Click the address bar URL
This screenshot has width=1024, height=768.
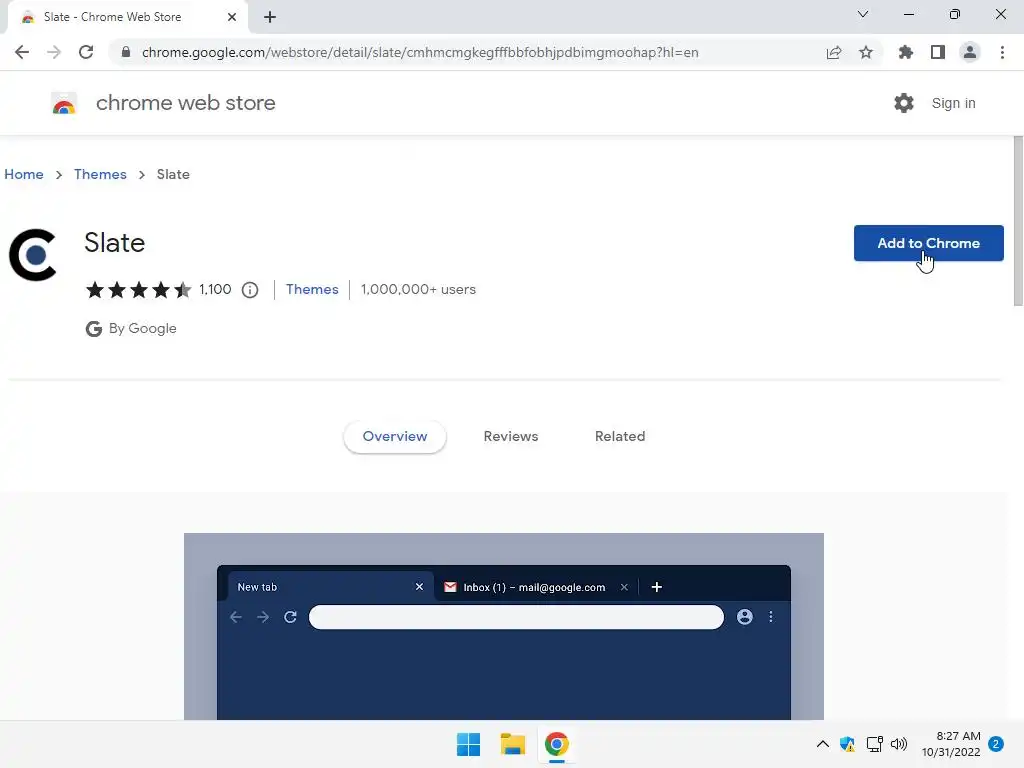420,52
